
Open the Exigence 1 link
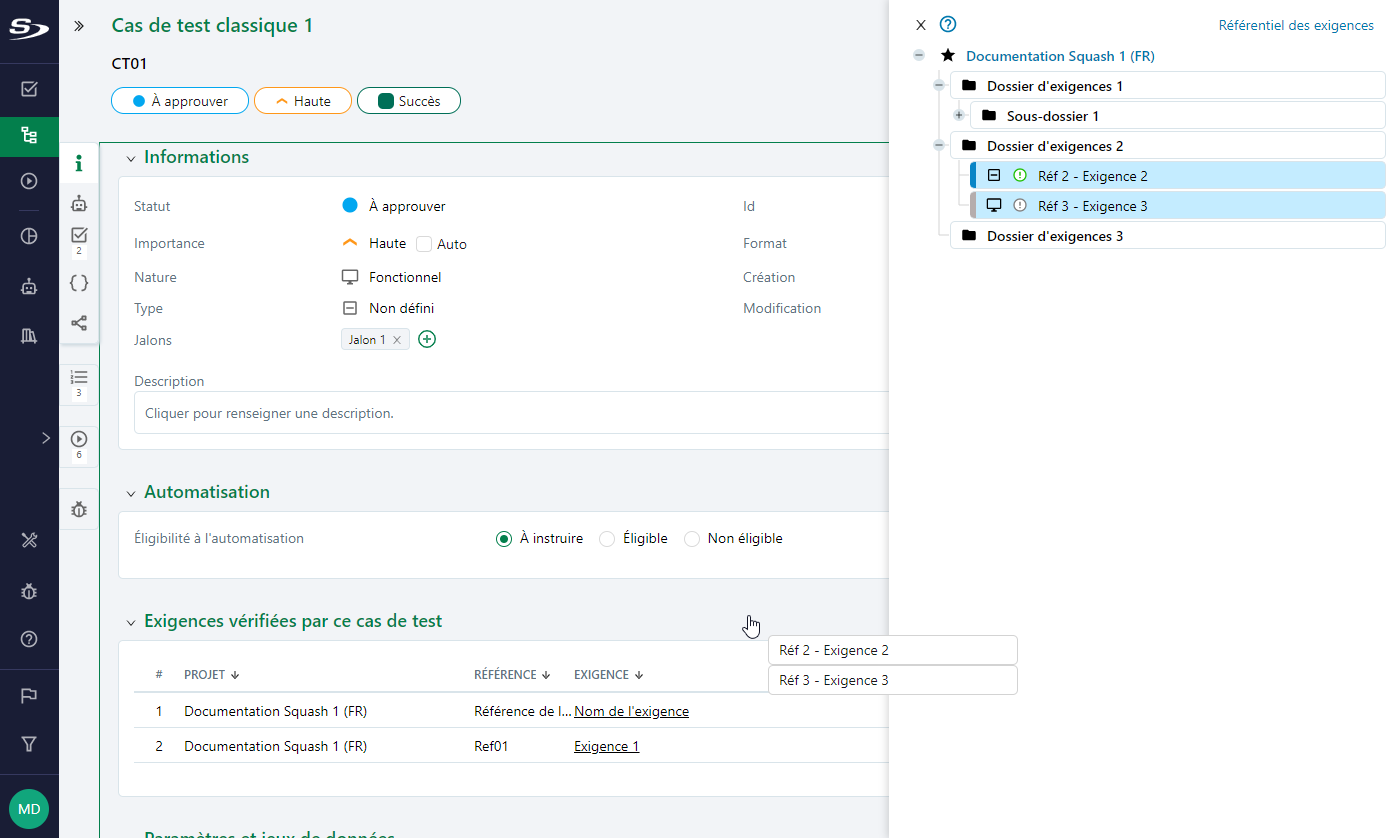(606, 746)
